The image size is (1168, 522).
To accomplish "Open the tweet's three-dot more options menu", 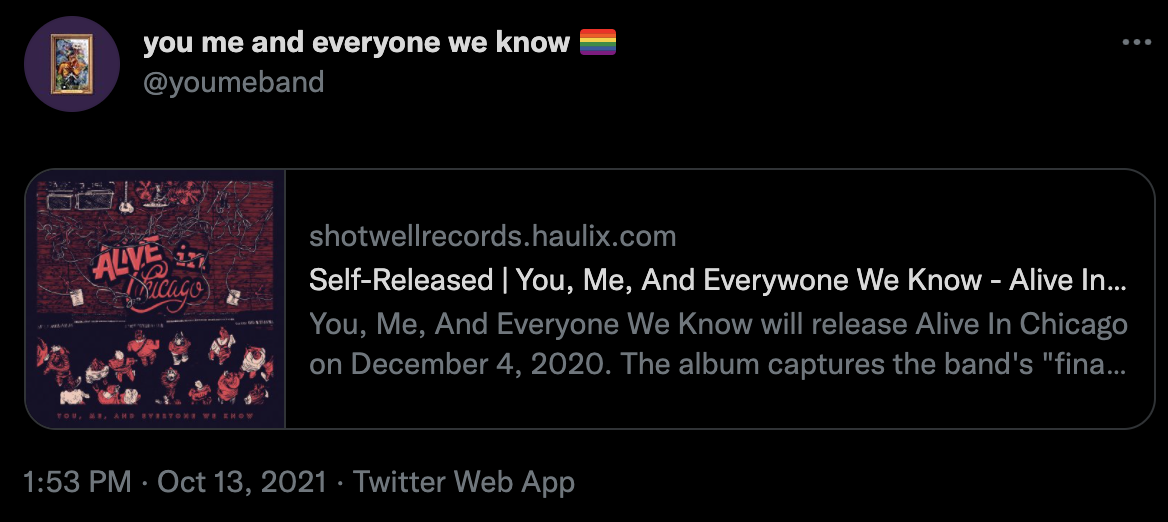I will click(x=1137, y=43).
